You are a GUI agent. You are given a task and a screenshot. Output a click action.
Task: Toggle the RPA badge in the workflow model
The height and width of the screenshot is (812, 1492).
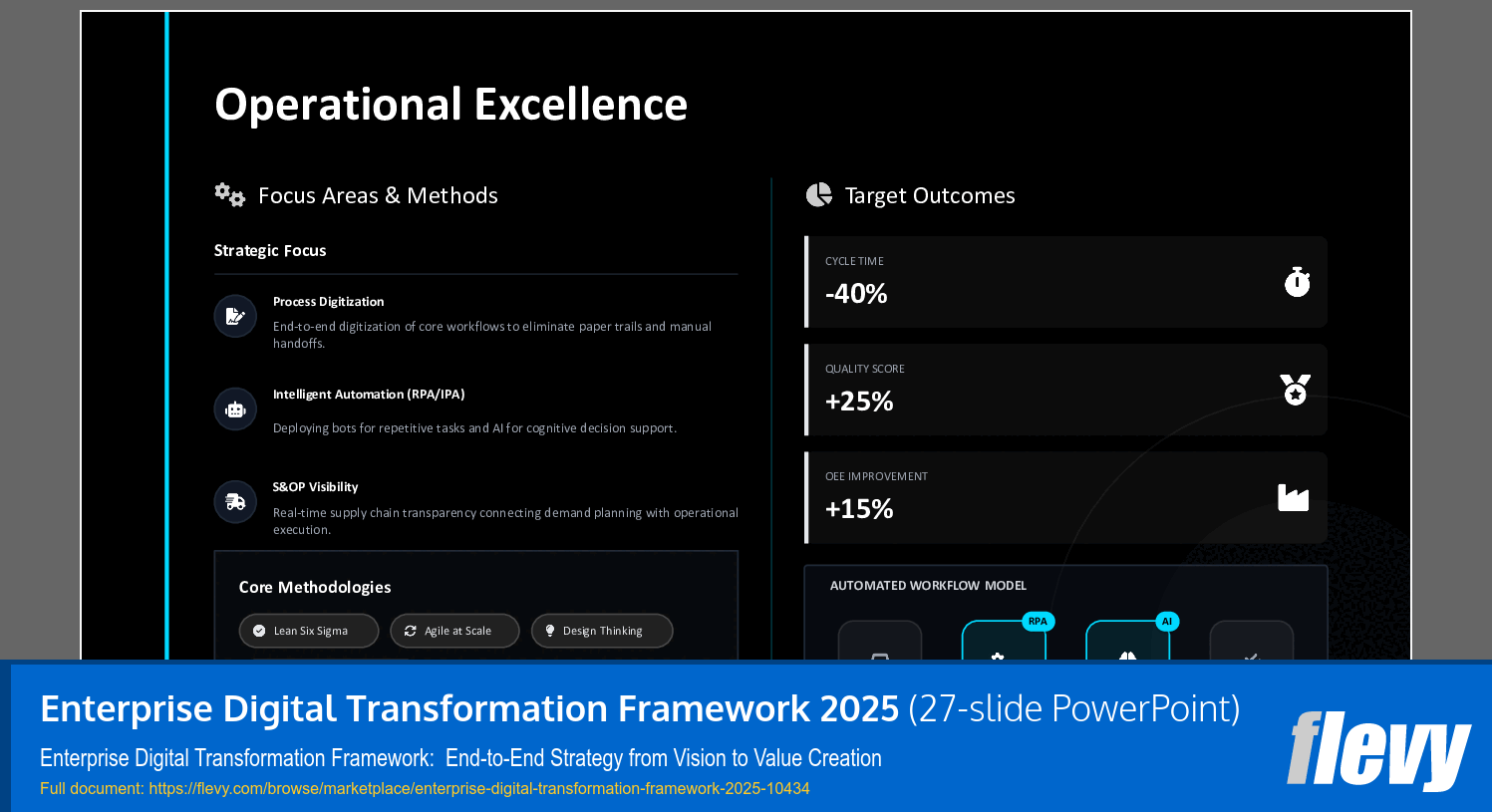[x=1038, y=621]
